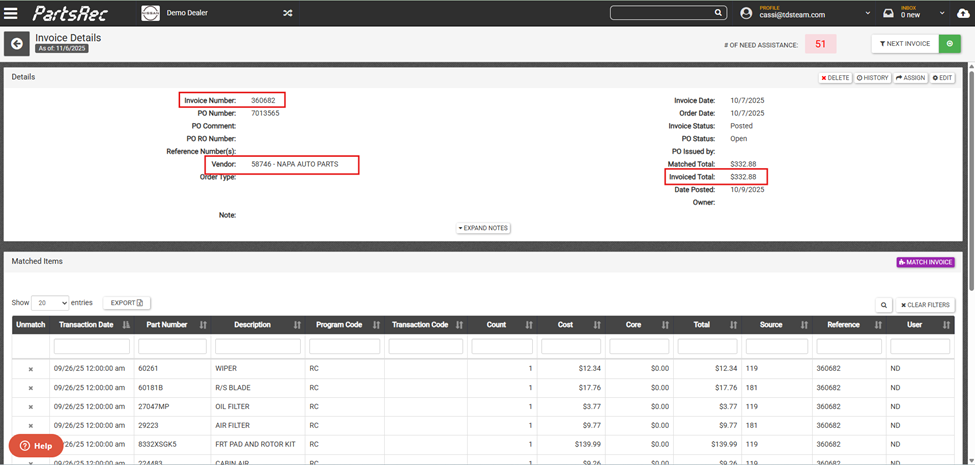Screen dimensions: 975x465
Task: Expand the inbox dropdown chevron
Action: (942, 13)
